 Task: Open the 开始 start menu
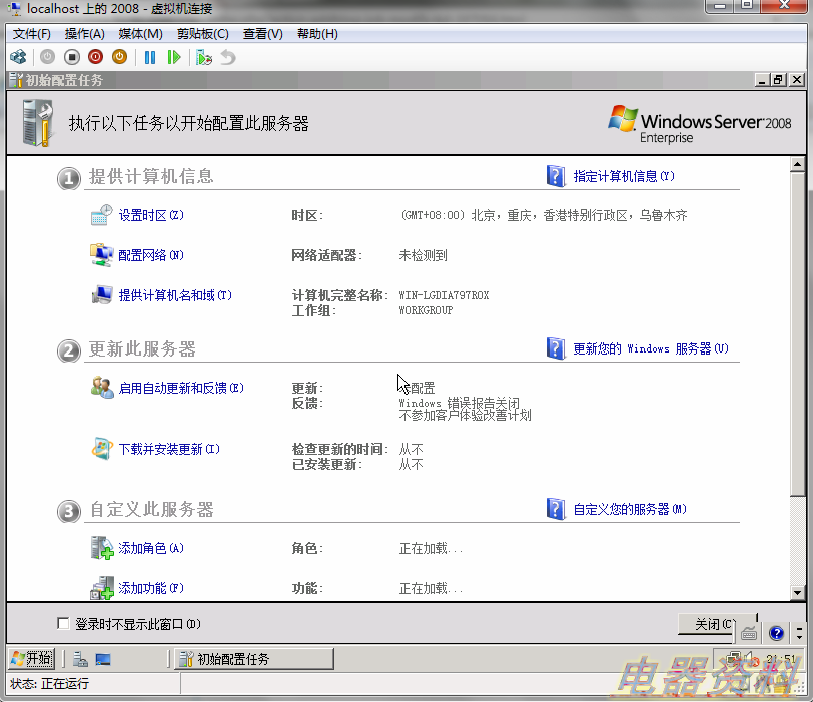[31, 658]
